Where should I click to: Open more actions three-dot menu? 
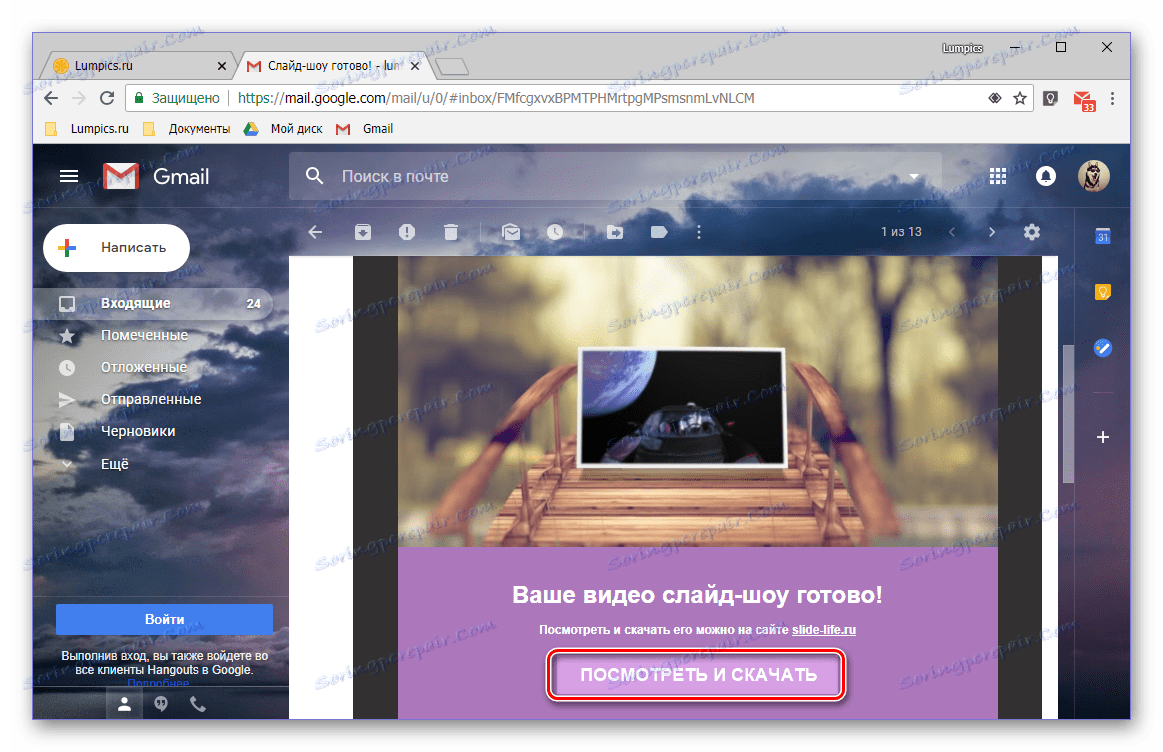(699, 232)
